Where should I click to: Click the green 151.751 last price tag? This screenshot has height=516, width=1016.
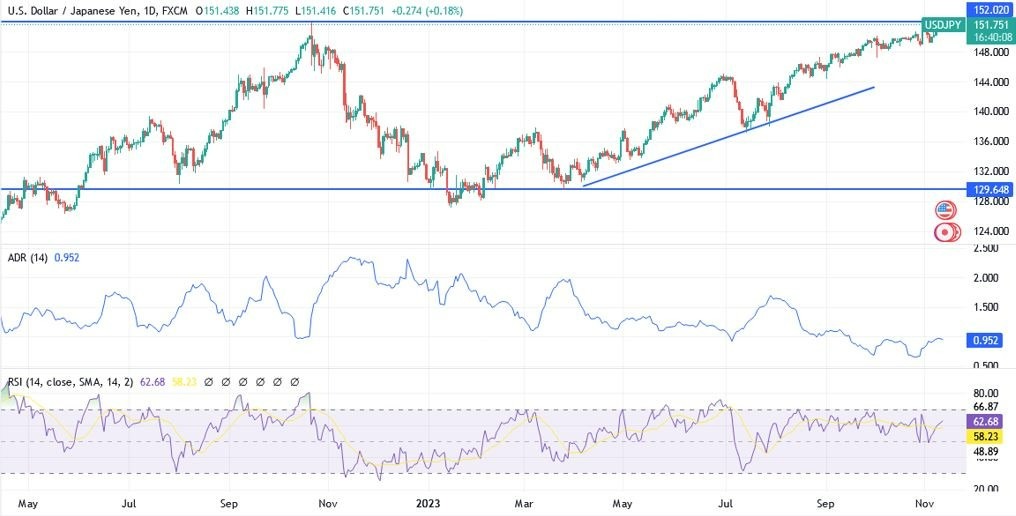click(x=990, y=25)
